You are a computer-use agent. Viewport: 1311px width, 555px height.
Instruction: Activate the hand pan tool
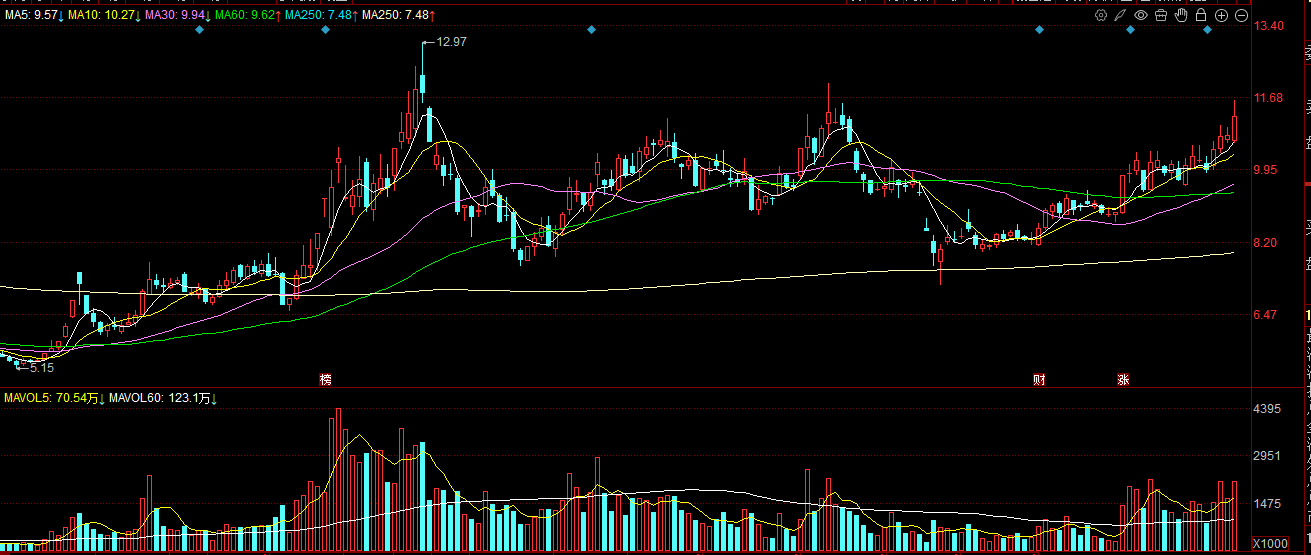click(x=1181, y=16)
